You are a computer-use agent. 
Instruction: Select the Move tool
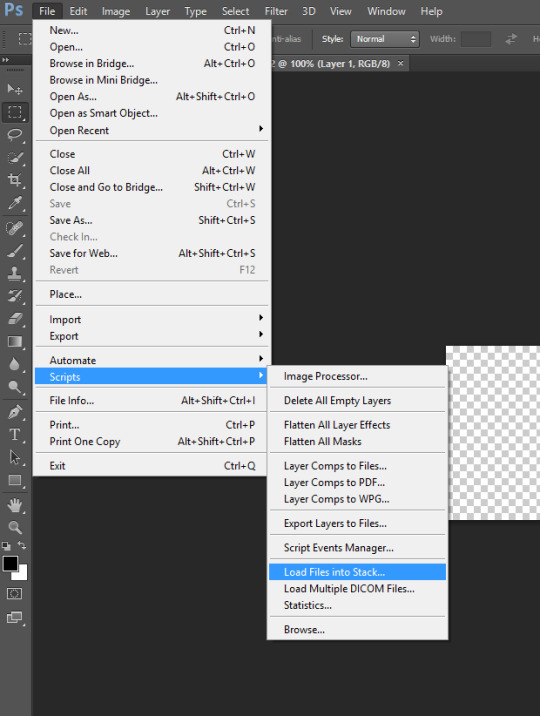15,89
